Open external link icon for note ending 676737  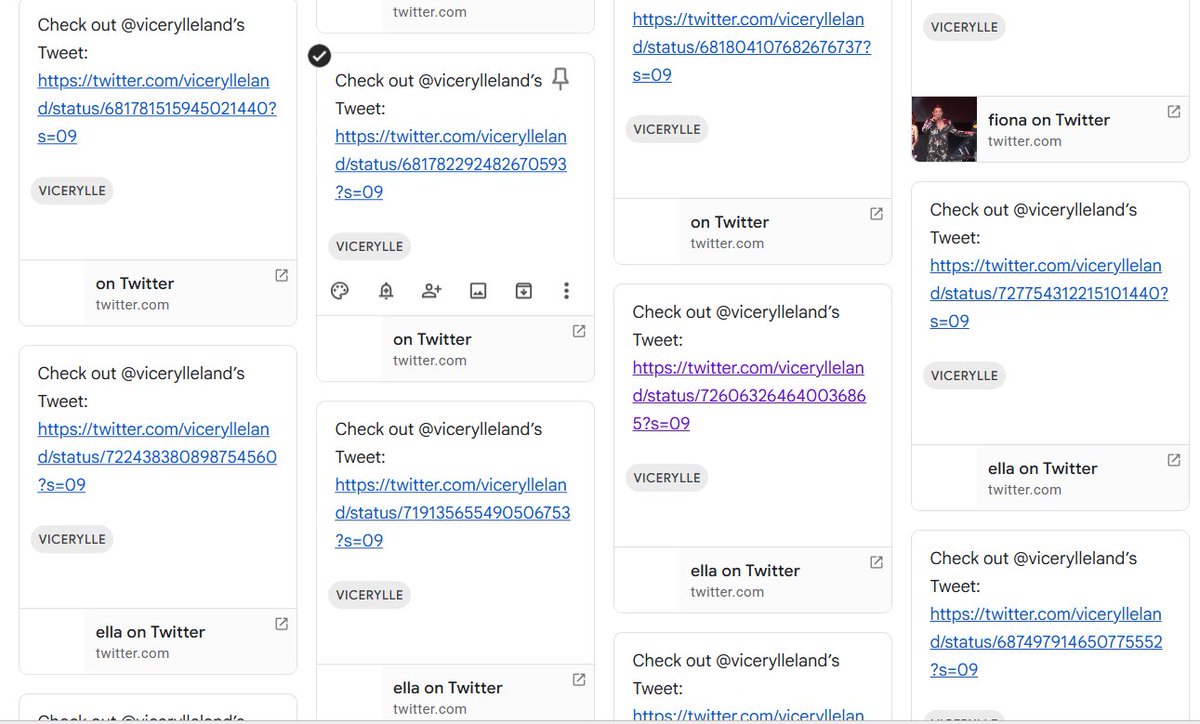[876, 214]
